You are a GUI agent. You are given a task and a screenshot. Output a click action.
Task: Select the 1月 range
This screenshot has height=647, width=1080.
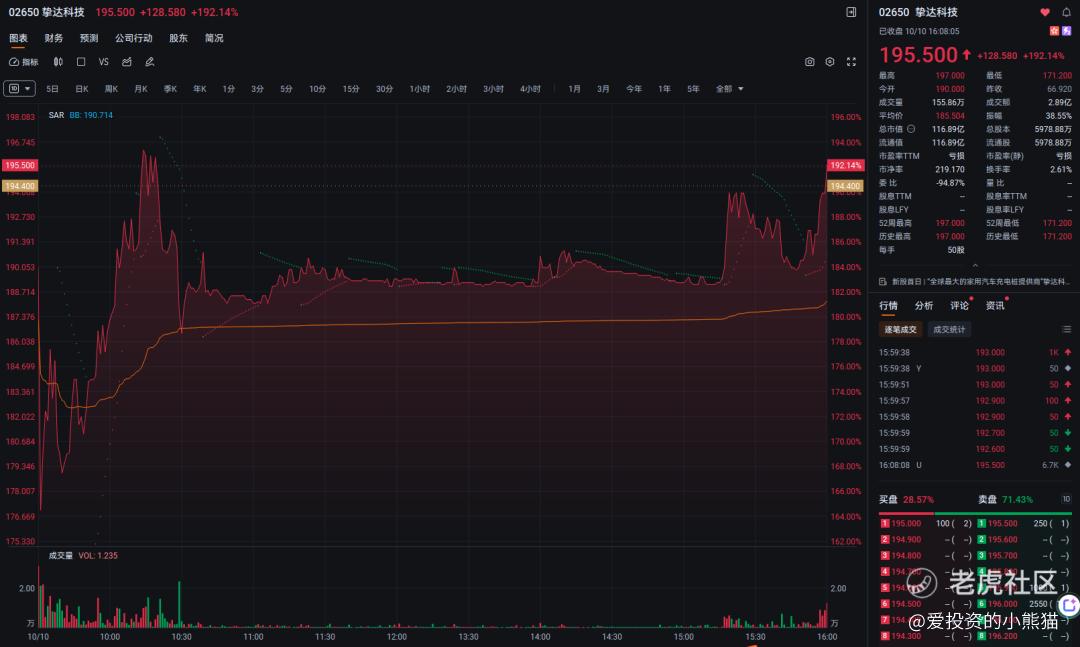coord(574,89)
